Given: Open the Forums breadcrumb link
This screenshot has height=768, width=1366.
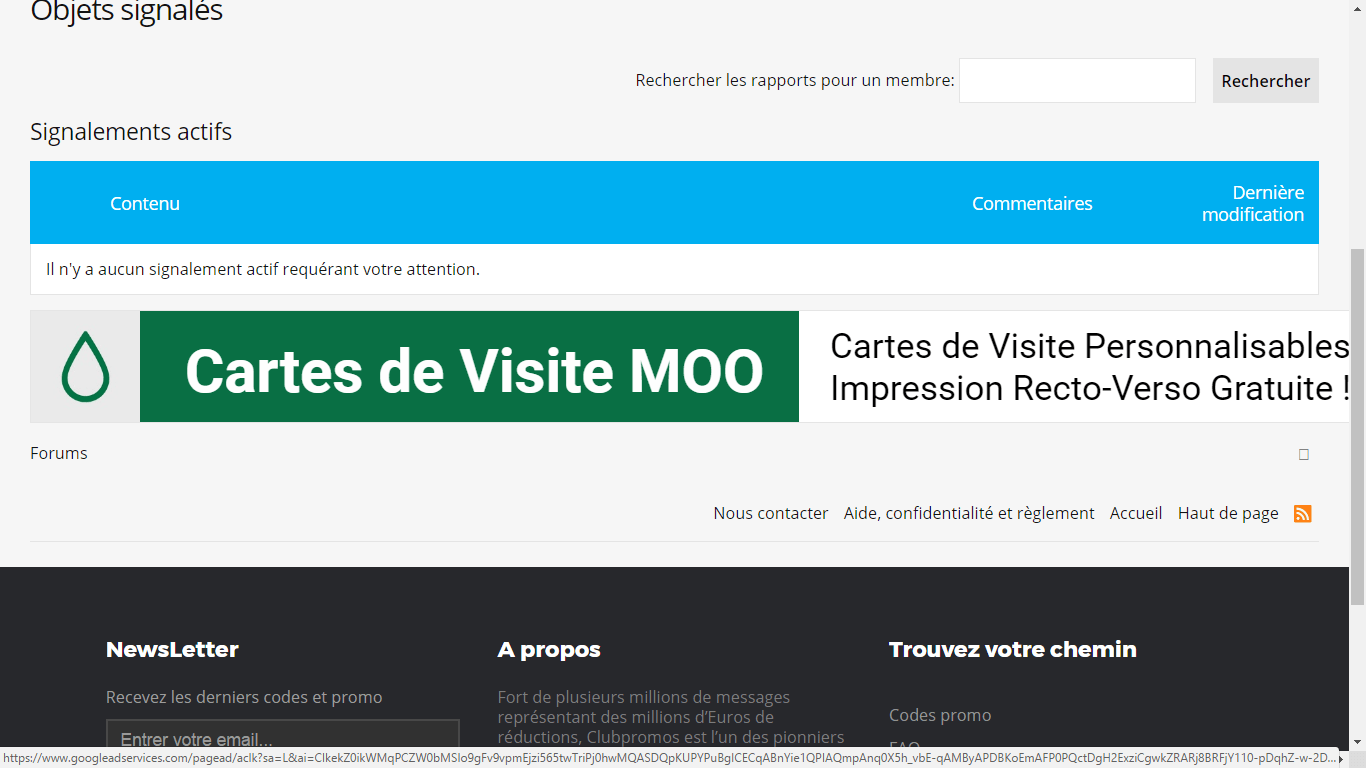Looking at the screenshot, I should tap(59, 454).
